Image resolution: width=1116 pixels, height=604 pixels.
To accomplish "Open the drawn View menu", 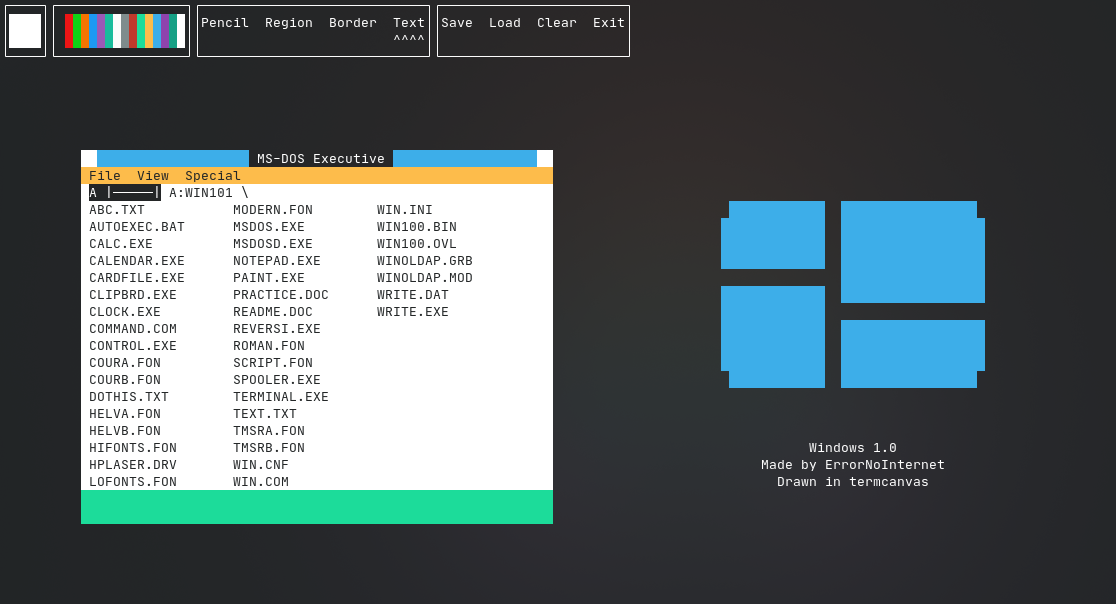I will point(153,176).
